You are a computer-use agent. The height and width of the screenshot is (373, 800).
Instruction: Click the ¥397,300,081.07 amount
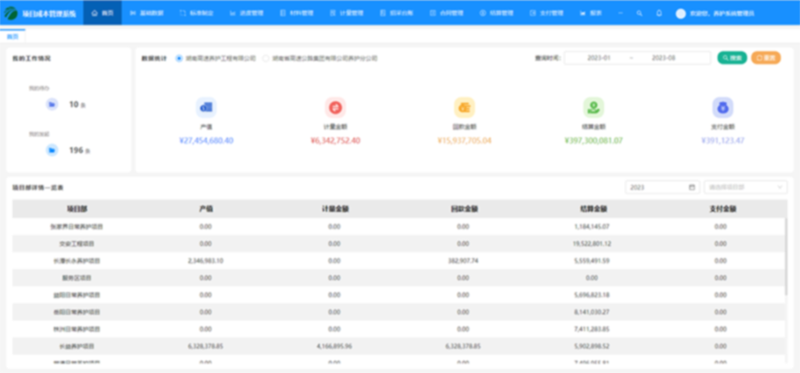click(x=593, y=140)
